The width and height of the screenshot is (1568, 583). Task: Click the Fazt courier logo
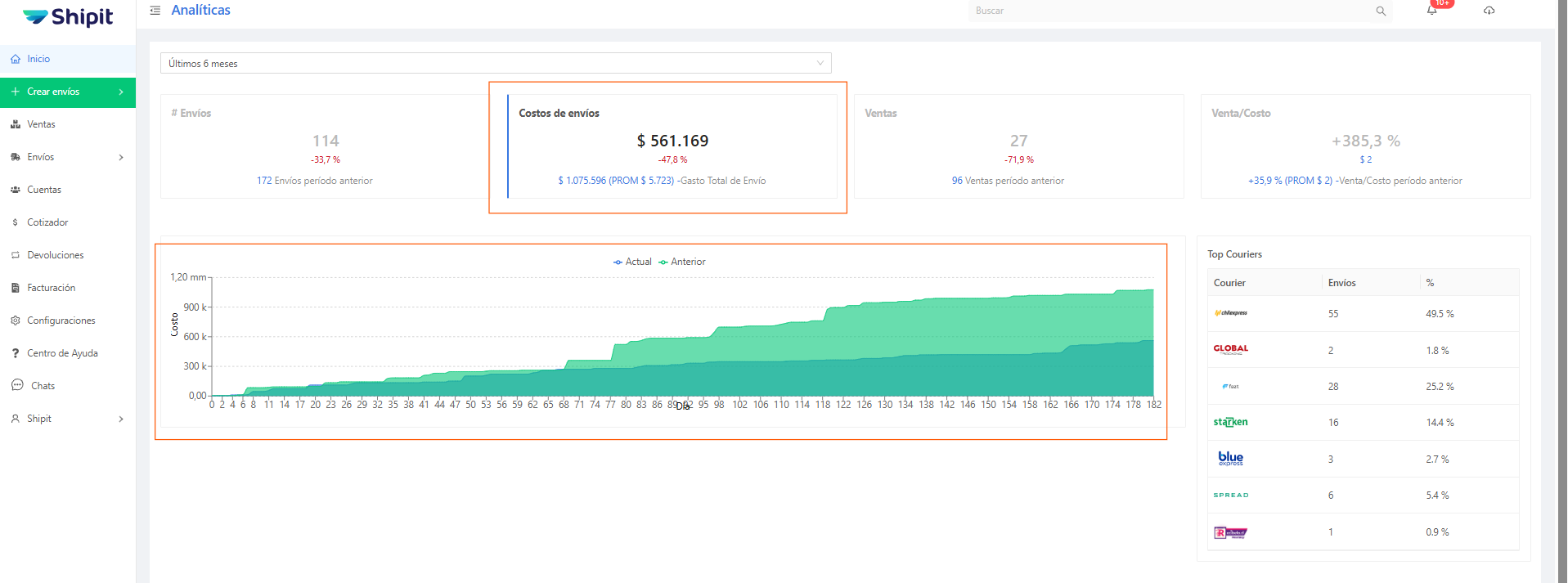pos(1231,386)
